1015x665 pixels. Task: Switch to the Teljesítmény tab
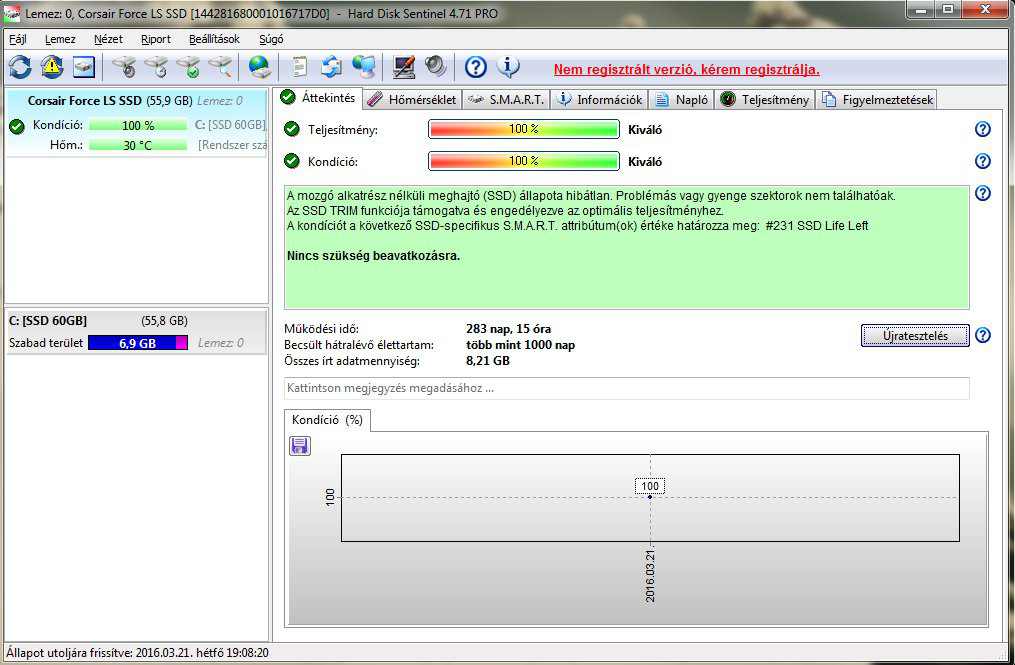(x=764, y=100)
